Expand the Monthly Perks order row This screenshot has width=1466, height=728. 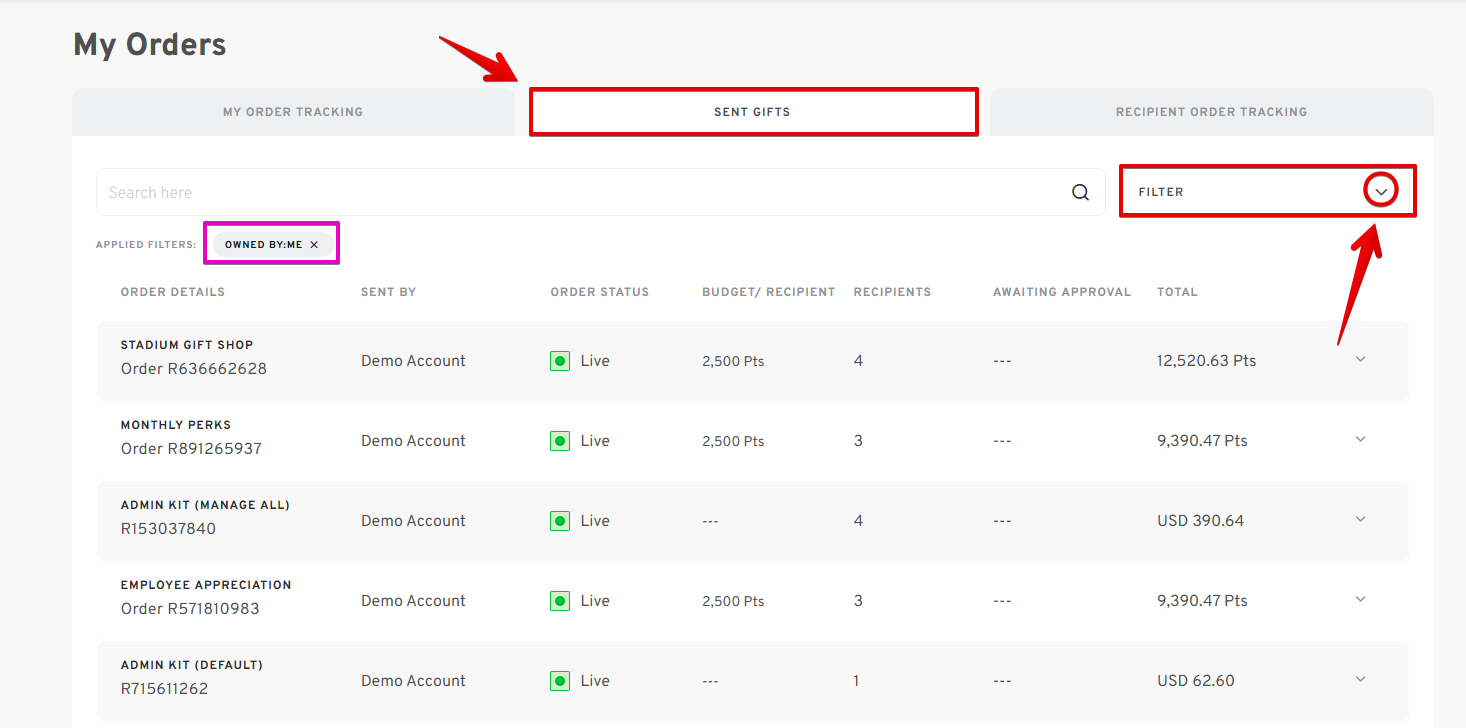click(1360, 439)
